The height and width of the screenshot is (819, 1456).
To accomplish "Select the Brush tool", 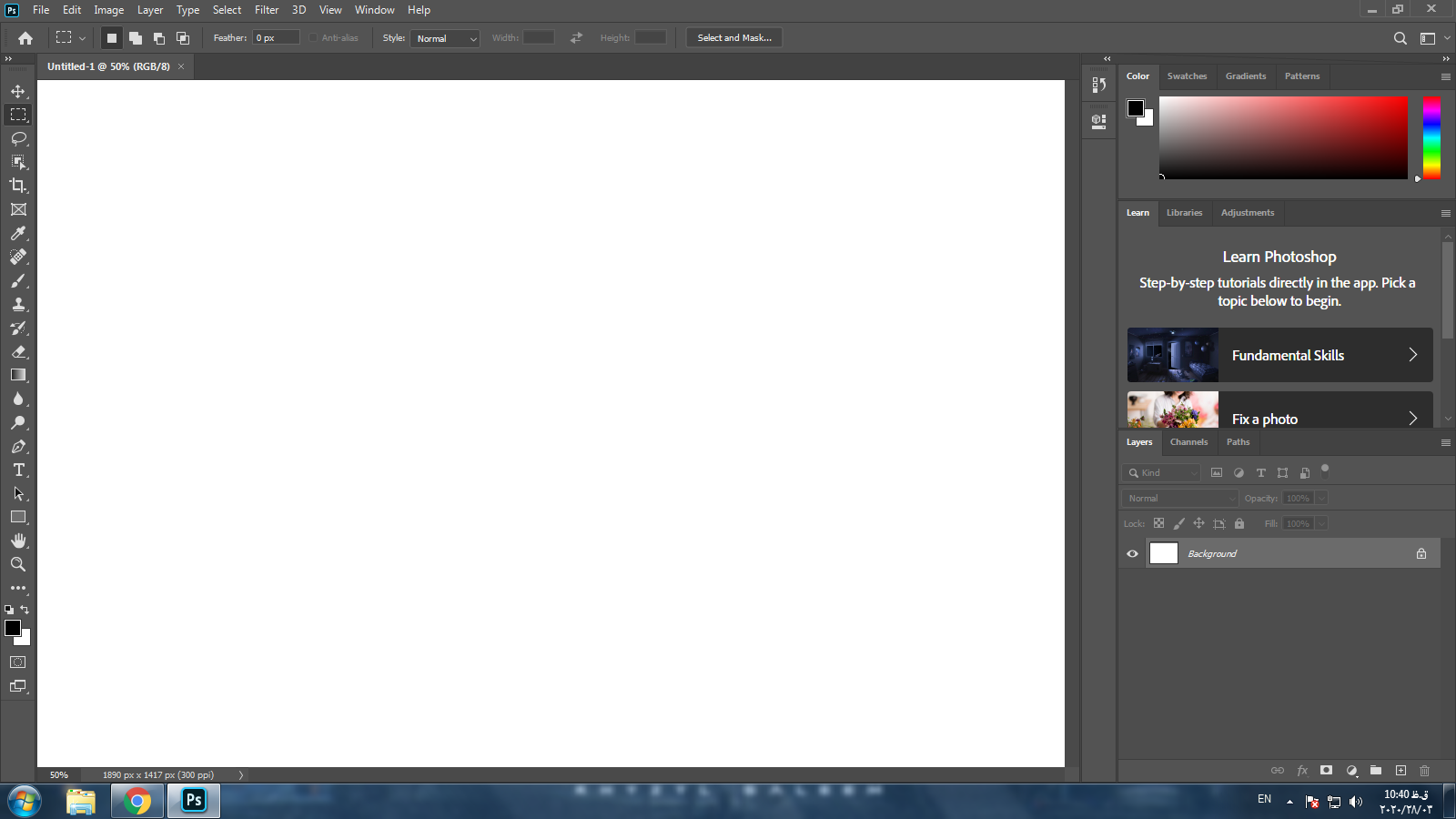I will pos(18,280).
